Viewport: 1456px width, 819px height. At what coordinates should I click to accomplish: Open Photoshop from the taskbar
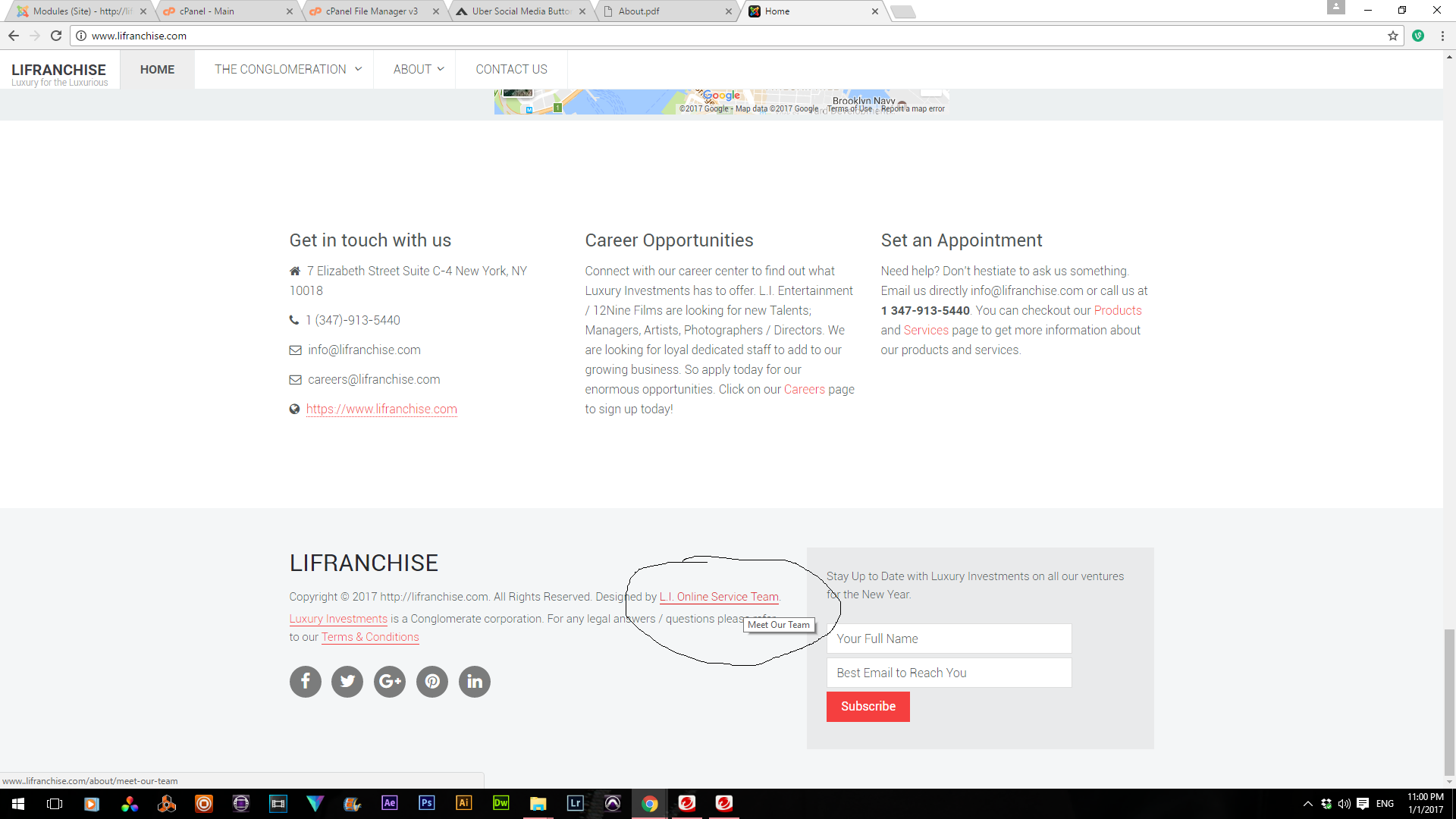point(427,803)
